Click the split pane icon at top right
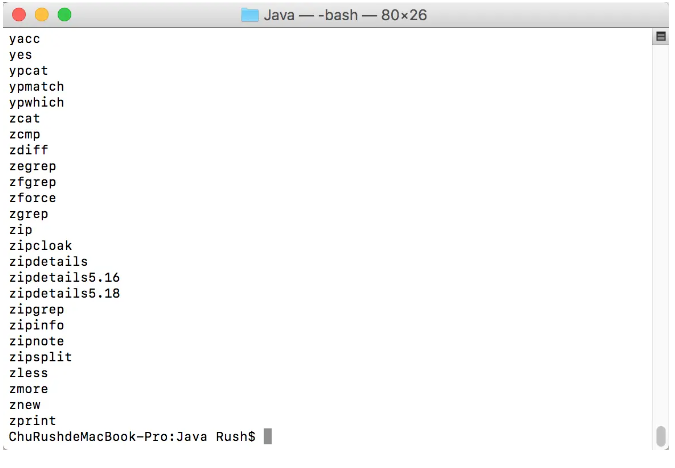 (660, 37)
